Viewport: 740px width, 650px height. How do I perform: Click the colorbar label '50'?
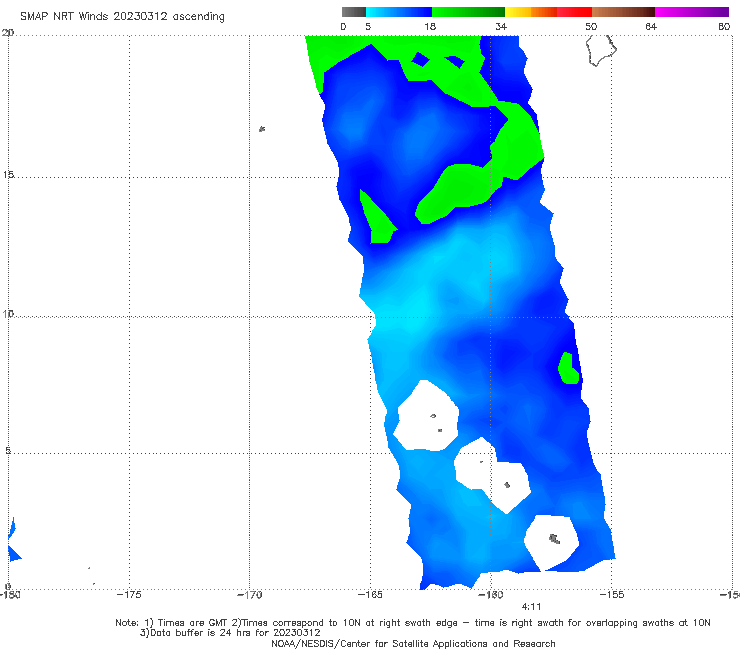point(591,26)
